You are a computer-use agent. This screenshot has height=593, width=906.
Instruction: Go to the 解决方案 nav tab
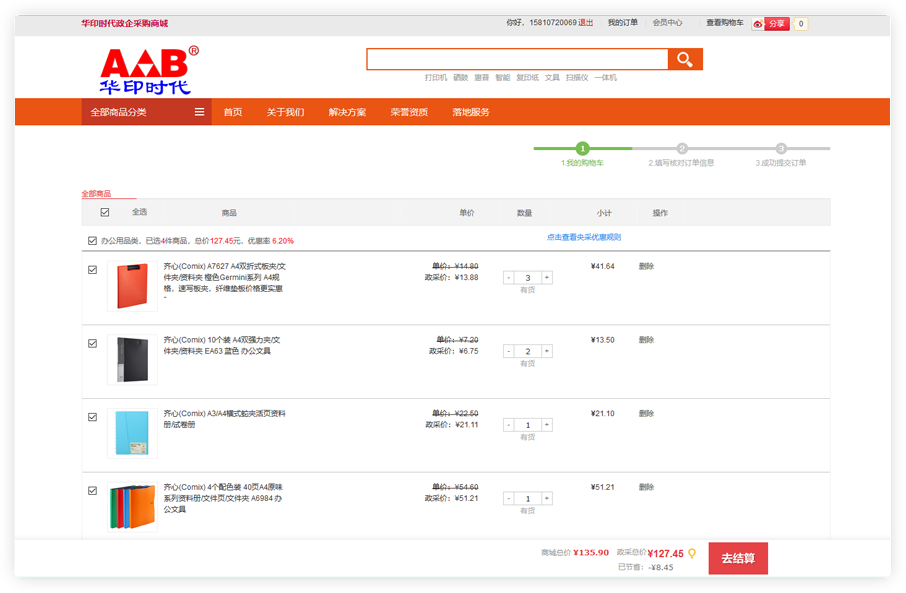347,112
